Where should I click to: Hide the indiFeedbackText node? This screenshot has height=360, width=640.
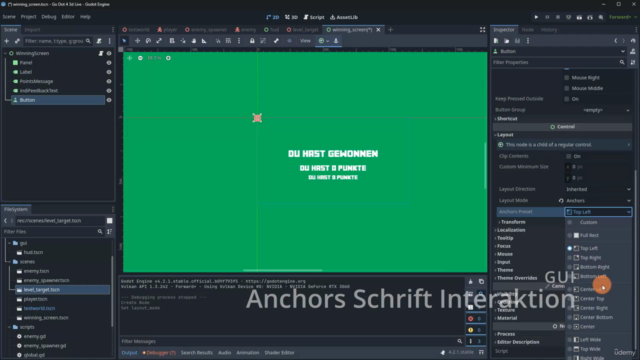109,91
